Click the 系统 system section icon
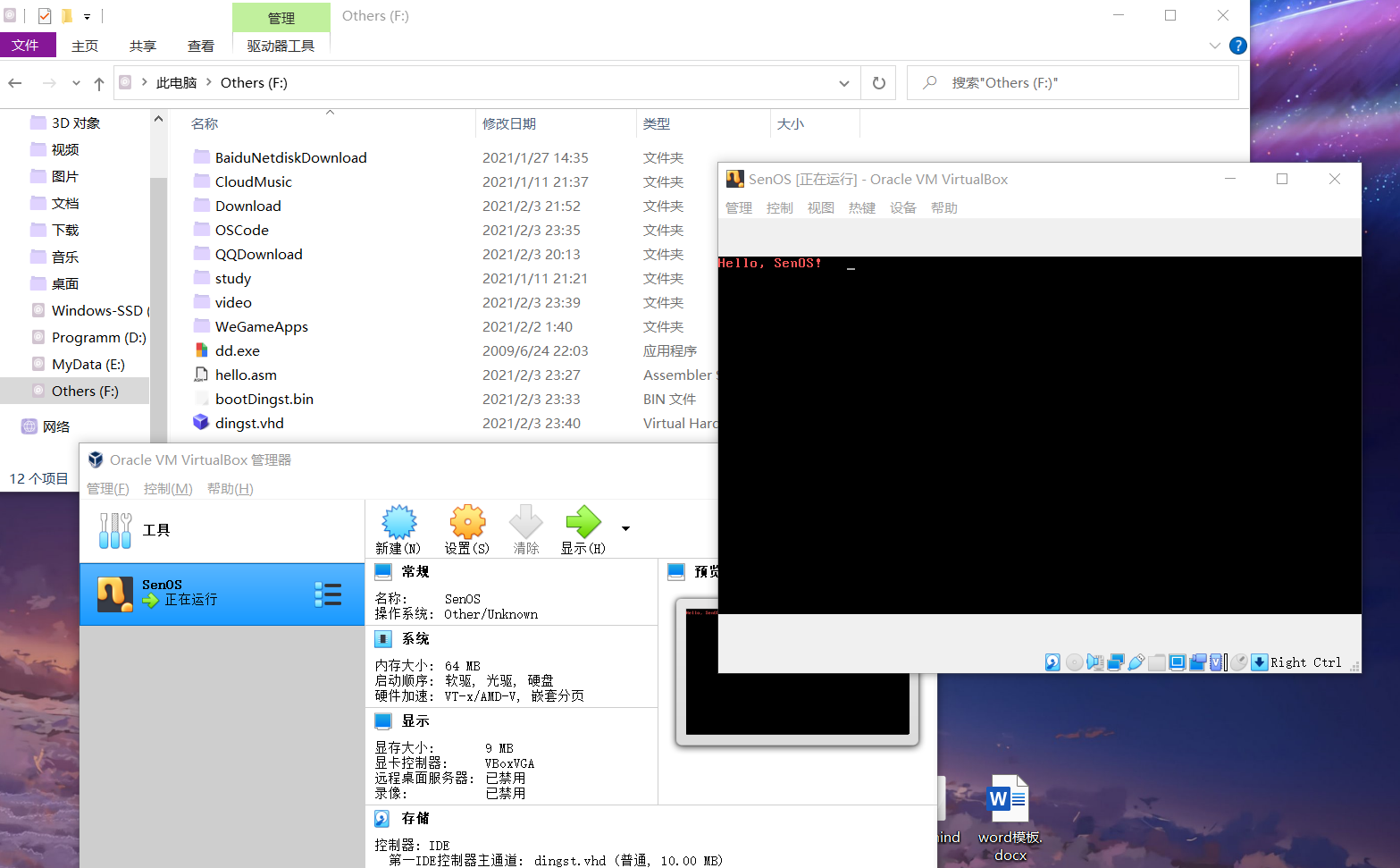 [383, 638]
